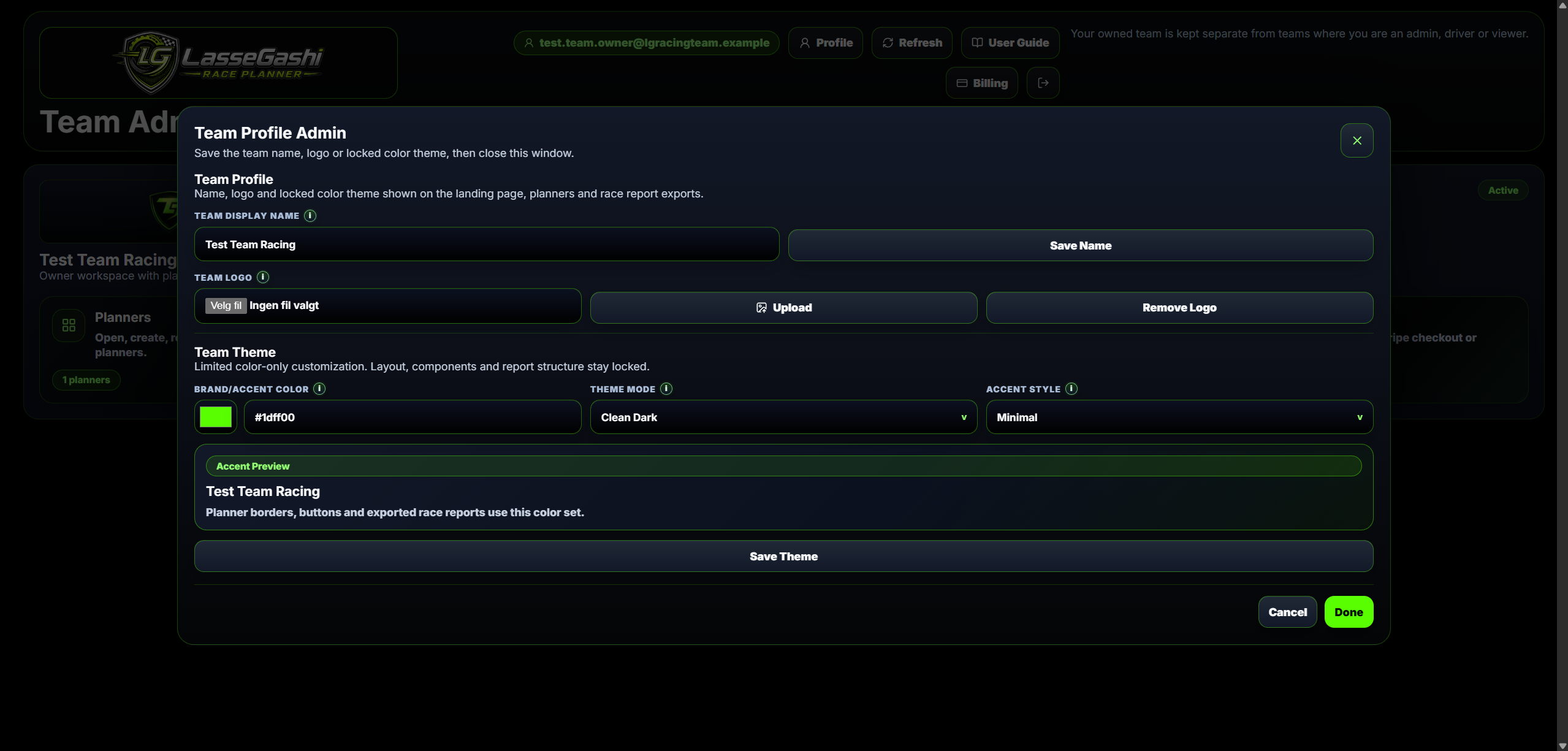Click the Planners grid icon
This screenshot has width=1568, height=751.
[69, 325]
